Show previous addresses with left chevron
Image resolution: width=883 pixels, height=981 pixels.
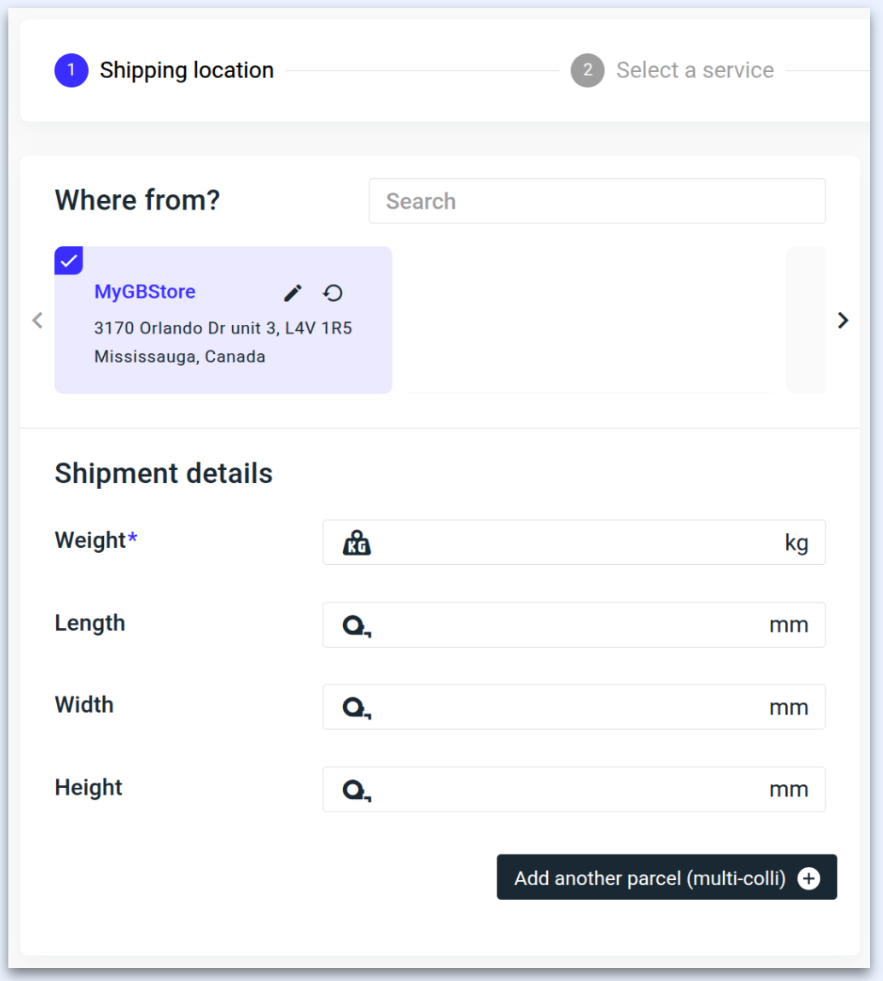pos(38,320)
